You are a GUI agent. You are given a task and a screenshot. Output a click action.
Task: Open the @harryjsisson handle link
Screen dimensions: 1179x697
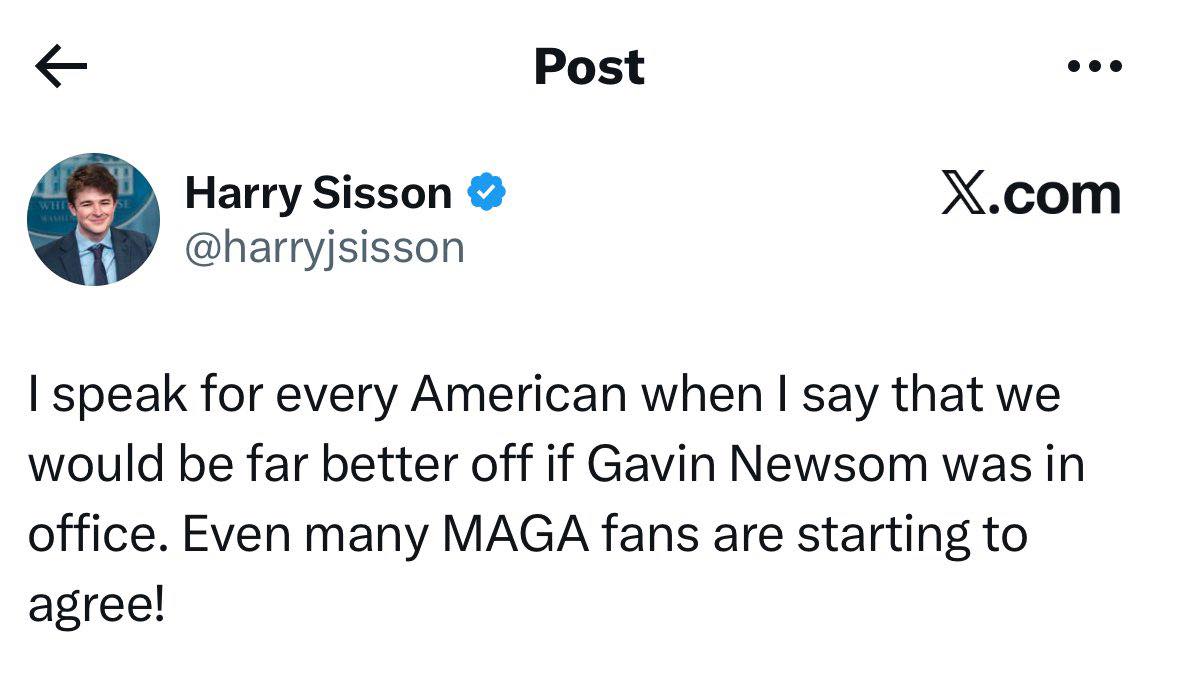(325, 248)
